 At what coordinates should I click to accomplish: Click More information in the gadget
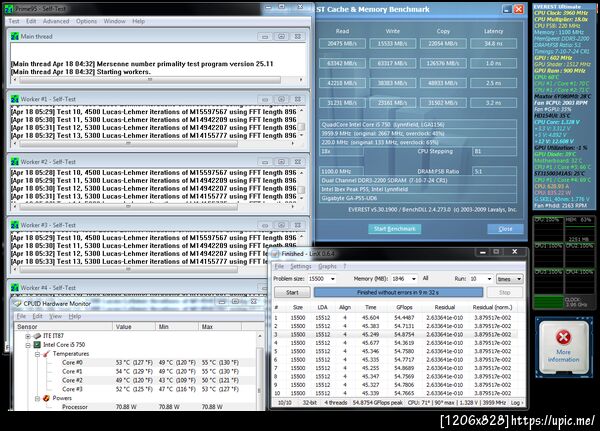click(563, 356)
